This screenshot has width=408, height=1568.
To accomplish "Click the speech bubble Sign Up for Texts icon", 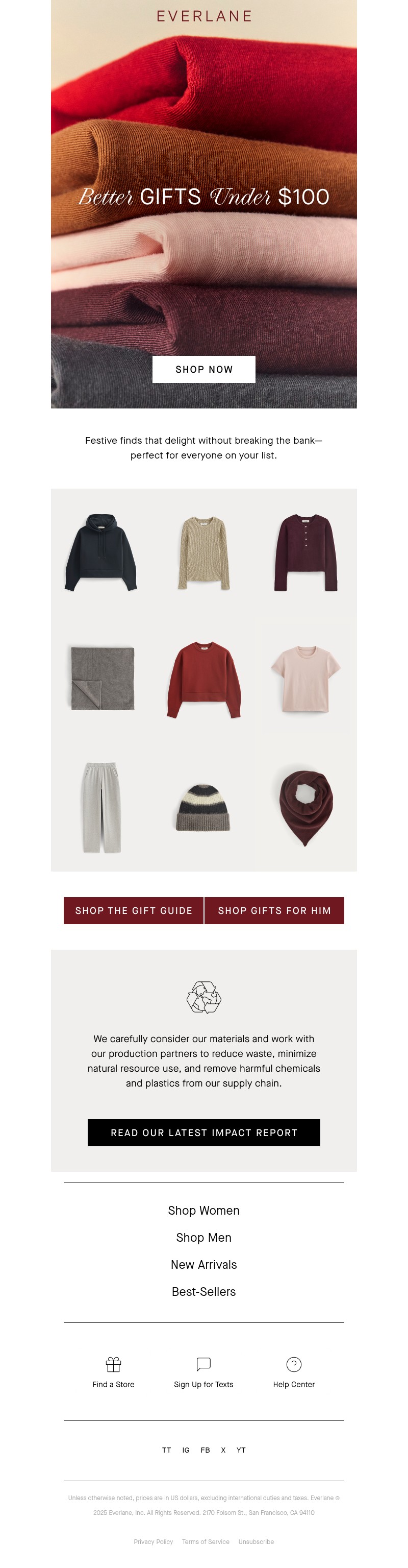I will (203, 1364).
